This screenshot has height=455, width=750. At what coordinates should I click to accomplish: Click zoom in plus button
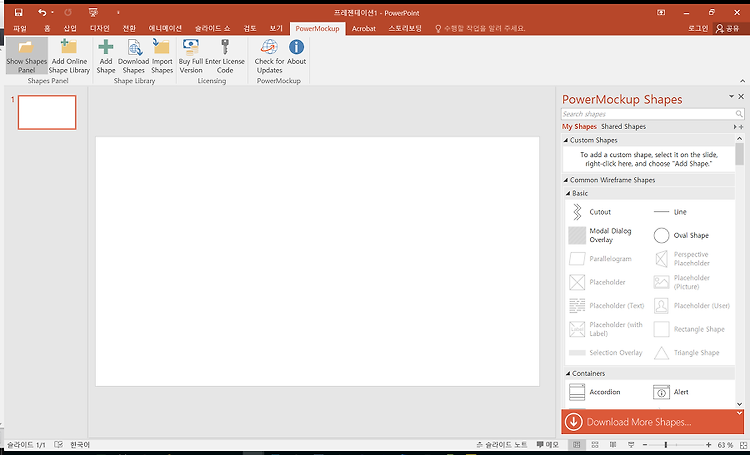[708, 445]
